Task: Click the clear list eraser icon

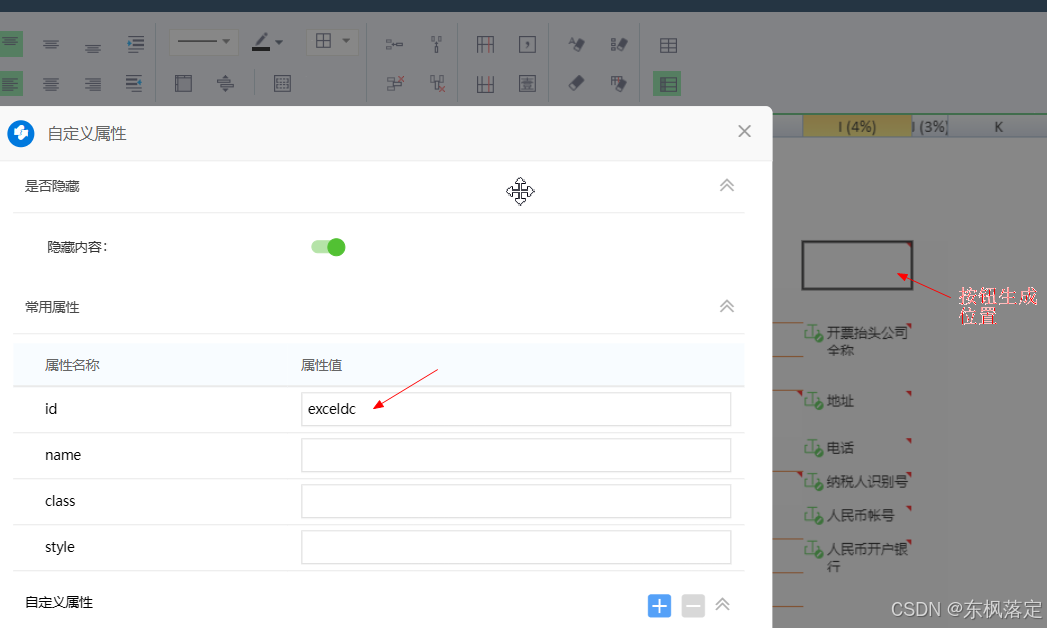Action: pos(619,45)
